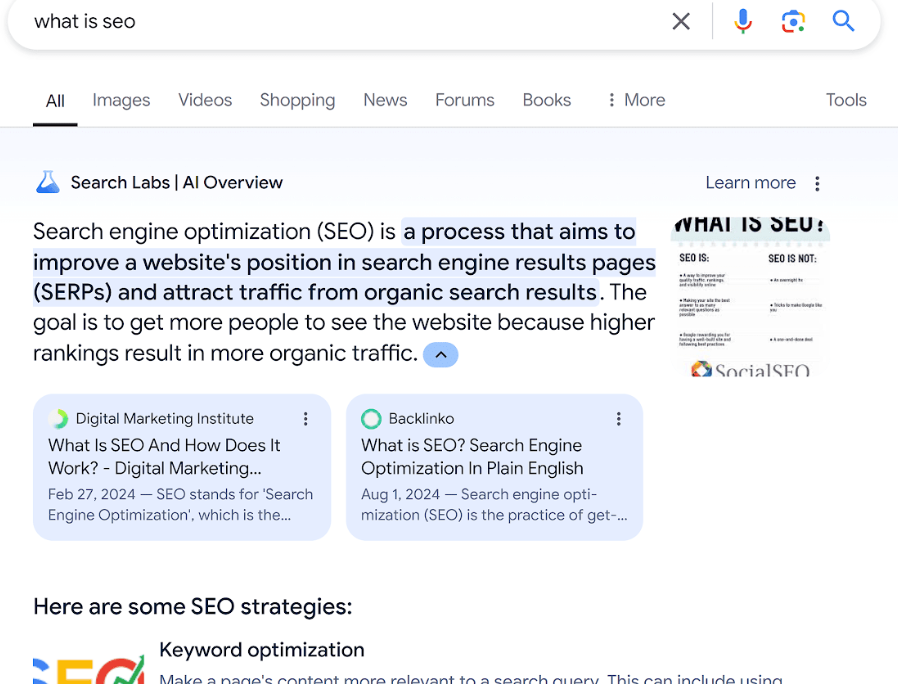
Task: Click the Learn more link
Action: pyautogui.click(x=750, y=183)
